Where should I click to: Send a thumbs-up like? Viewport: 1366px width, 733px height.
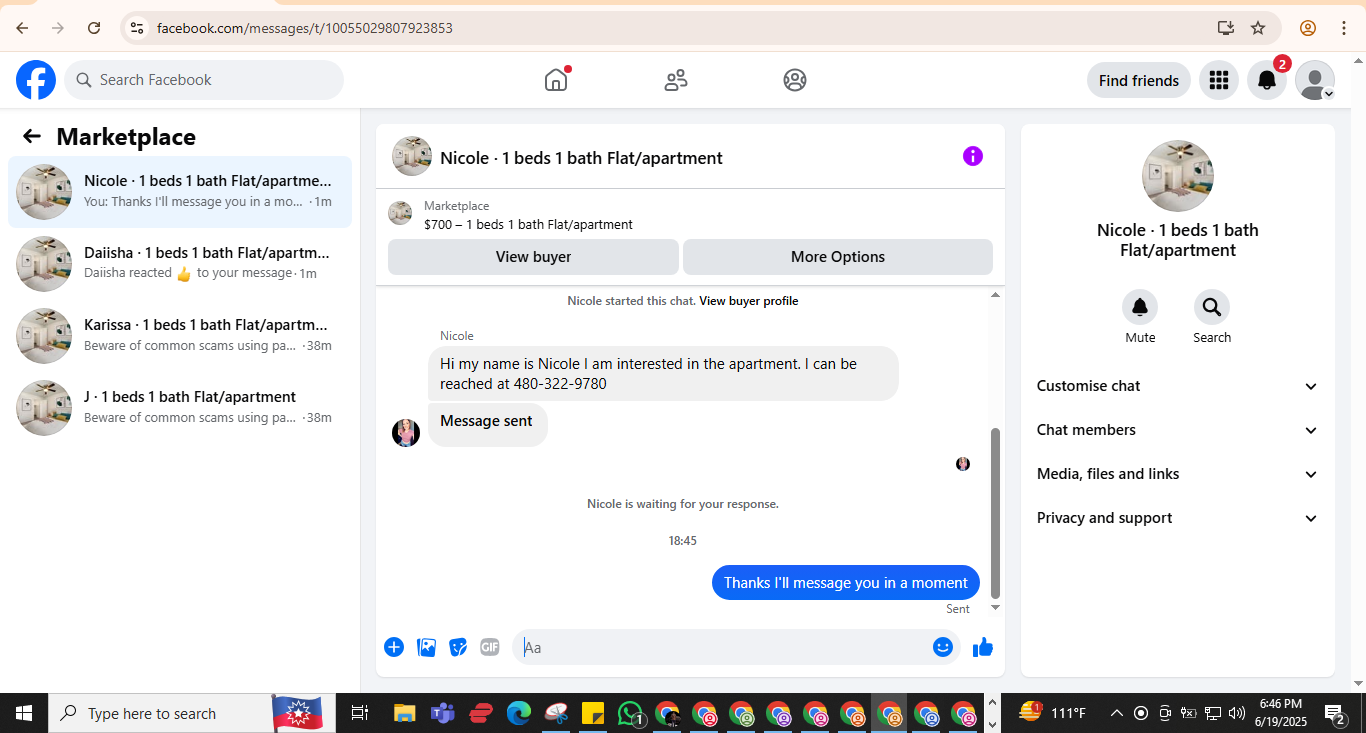pyautogui.click(x=983, y=647)
